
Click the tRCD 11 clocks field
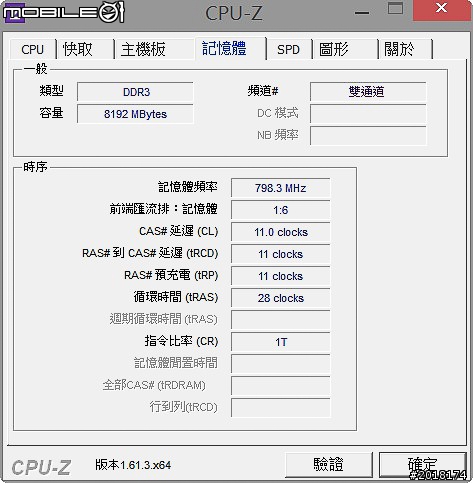pyautogui.click(x=281, y=254)
